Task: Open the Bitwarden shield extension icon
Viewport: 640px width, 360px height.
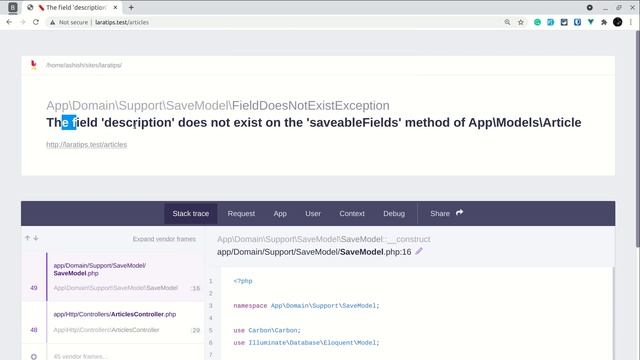Action: (577, 22)
